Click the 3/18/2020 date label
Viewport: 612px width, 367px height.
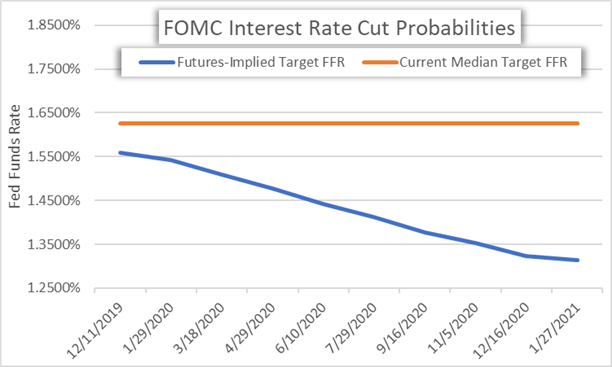pyautogui.click(x=199, y=328)
